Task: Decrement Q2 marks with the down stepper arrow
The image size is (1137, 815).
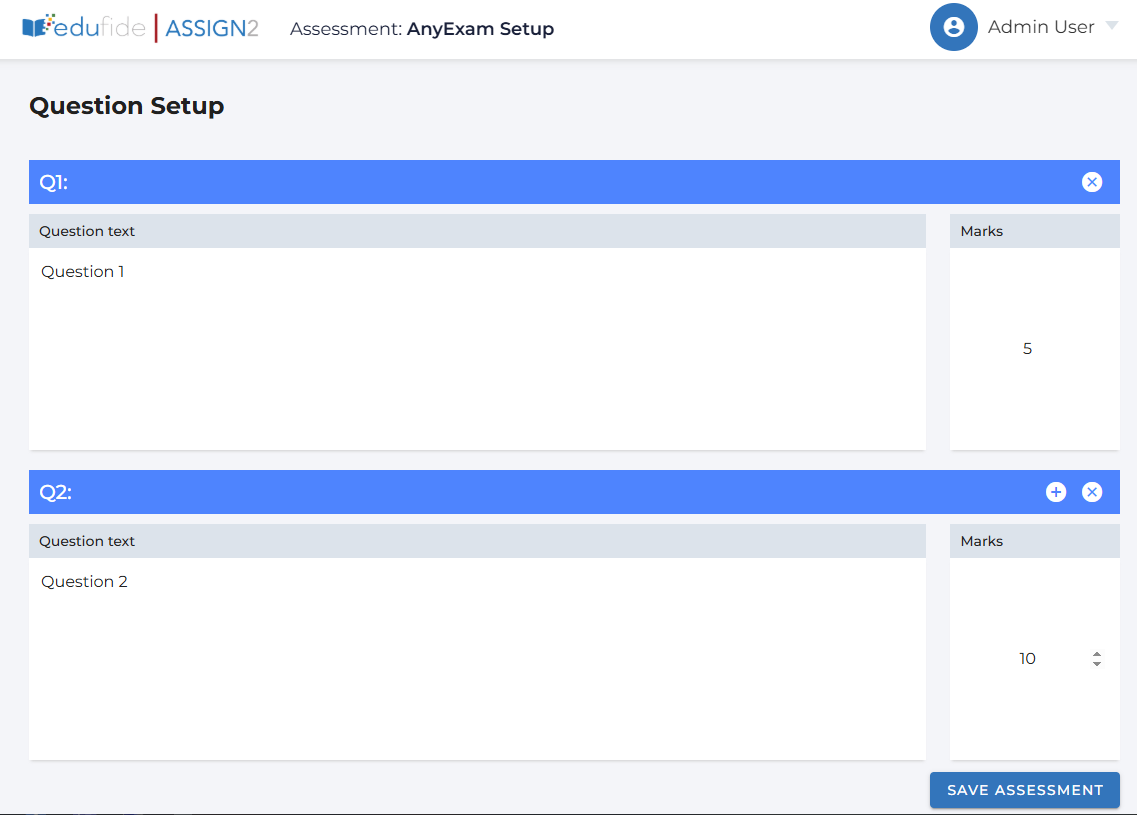Action: coord(1096,663)
